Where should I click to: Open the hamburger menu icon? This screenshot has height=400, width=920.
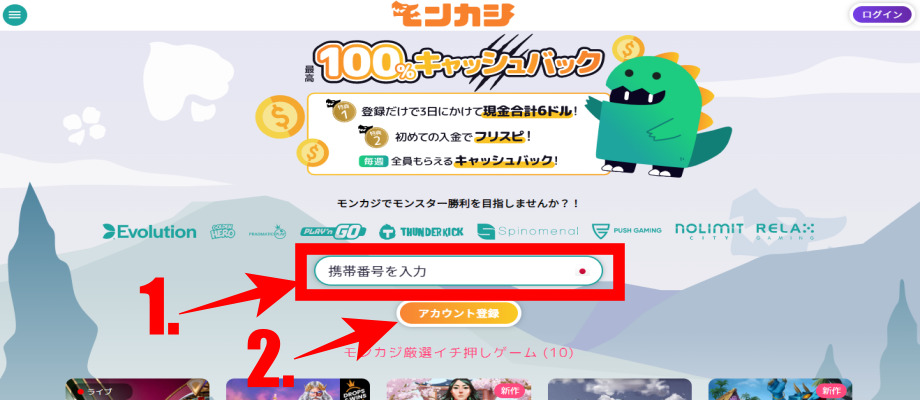click(15, 15)
